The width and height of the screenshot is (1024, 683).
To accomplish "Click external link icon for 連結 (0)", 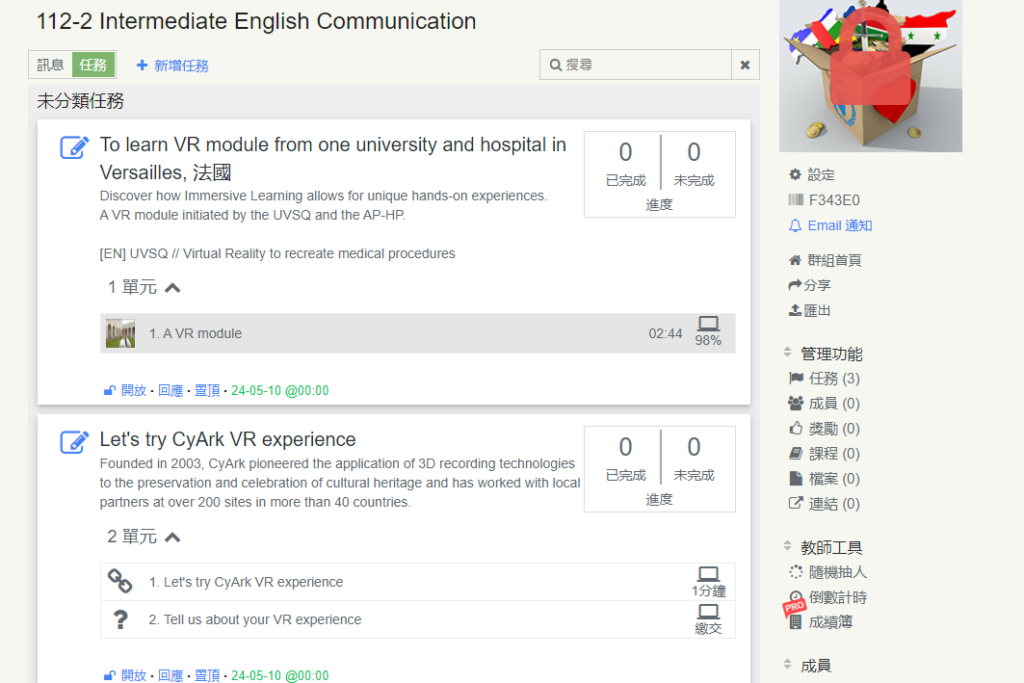I will tap(795, 503).
